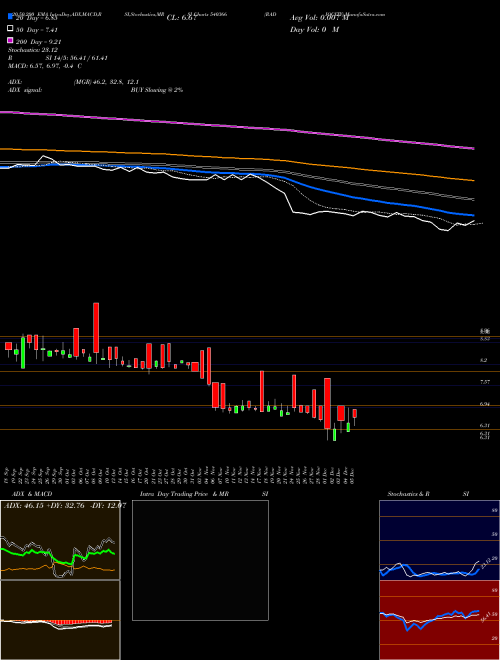Click the magenta 200-day moving average line
This screenshot has width=500, height=660.
236,125
